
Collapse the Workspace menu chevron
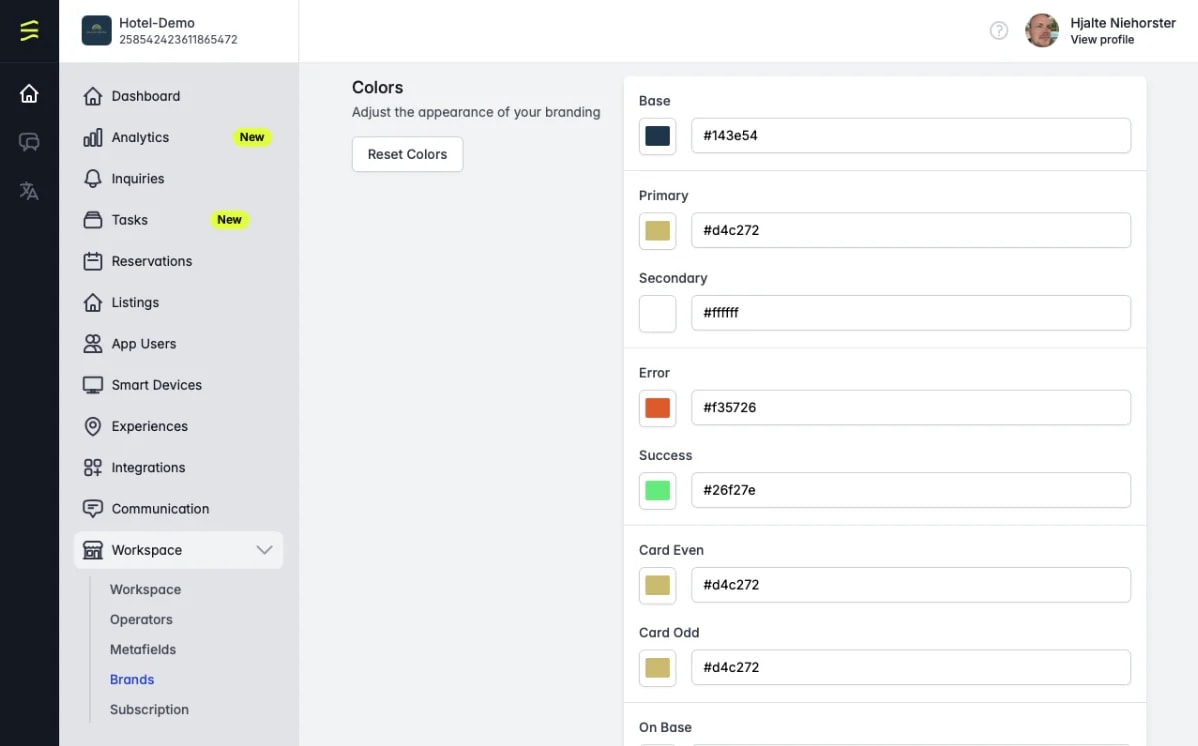[264, 550]
